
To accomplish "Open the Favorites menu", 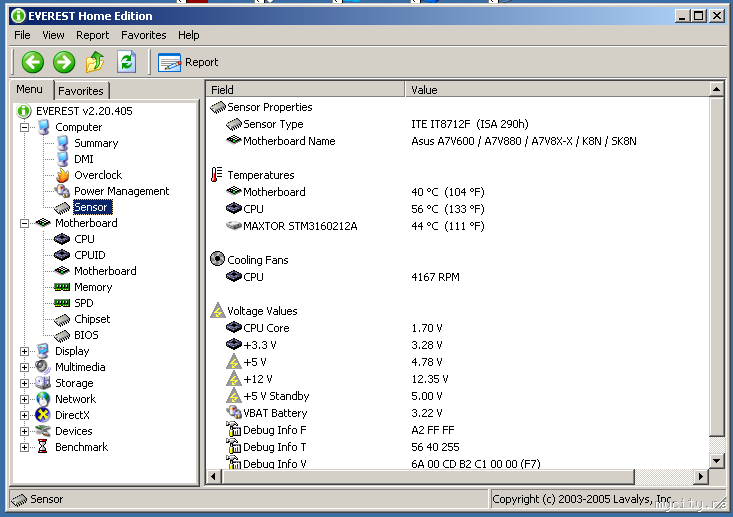I will point(144,35).
